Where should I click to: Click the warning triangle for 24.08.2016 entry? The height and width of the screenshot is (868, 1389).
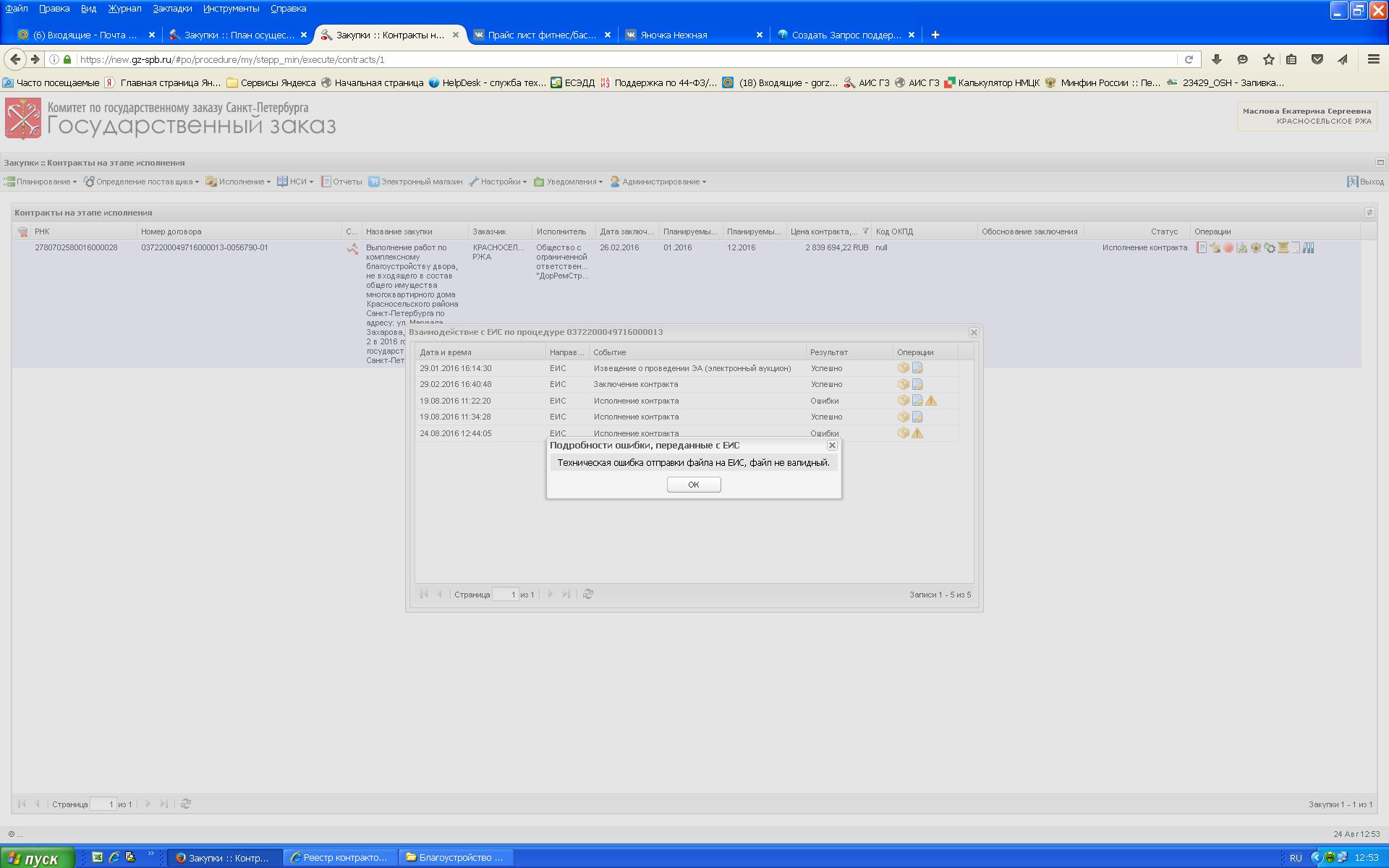pos(917,433)
